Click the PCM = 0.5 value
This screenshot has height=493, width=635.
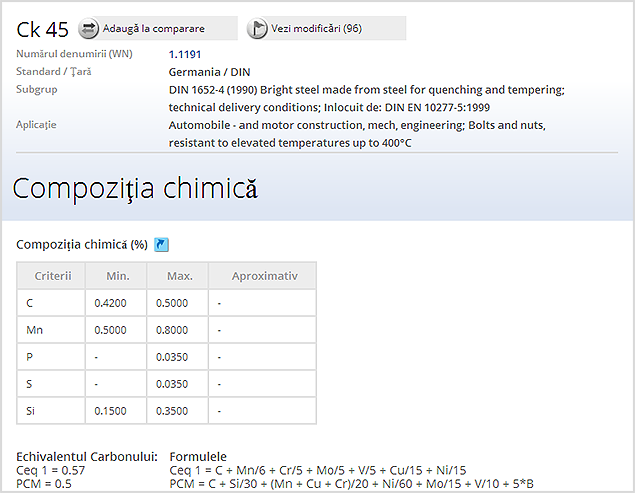point(44,484)
